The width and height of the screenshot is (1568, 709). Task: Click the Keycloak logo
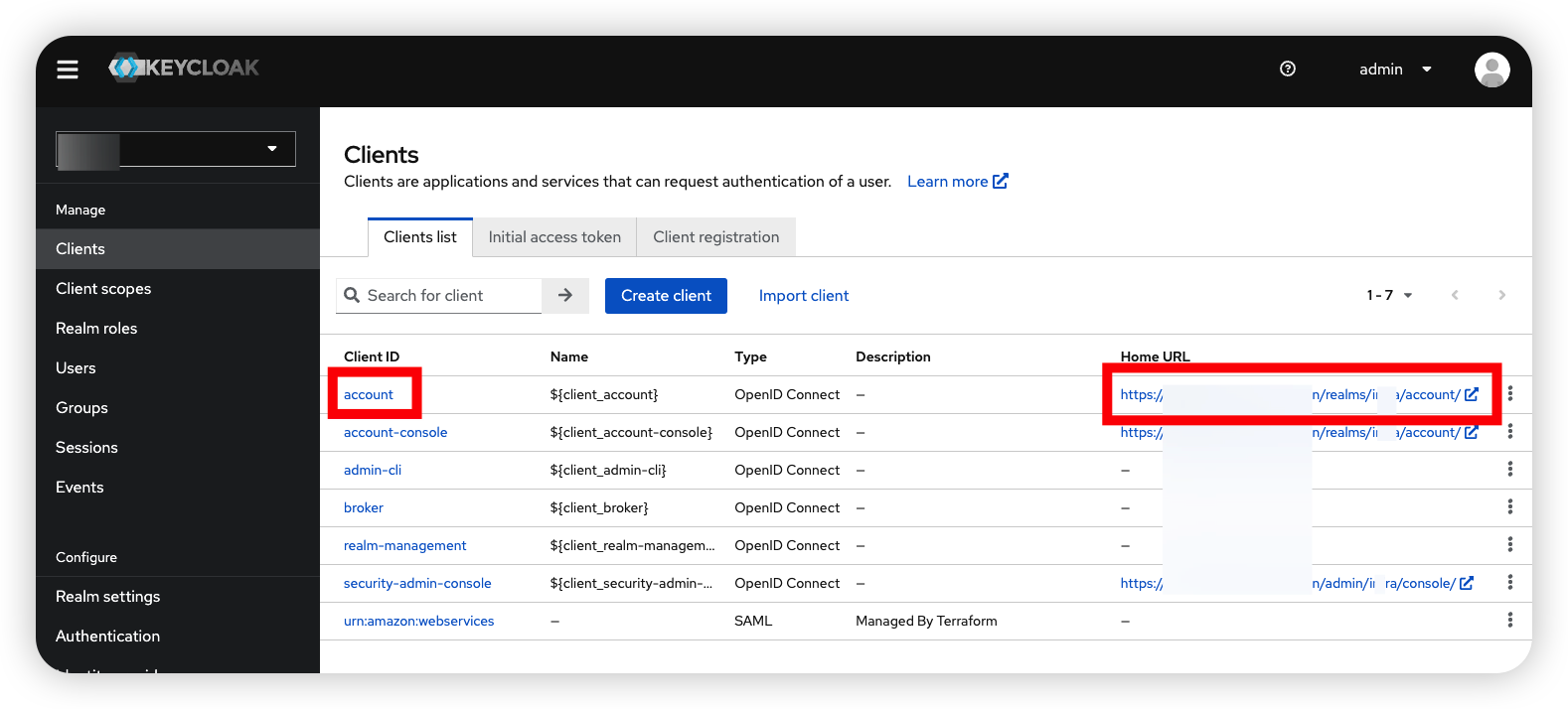pos(184,68)
